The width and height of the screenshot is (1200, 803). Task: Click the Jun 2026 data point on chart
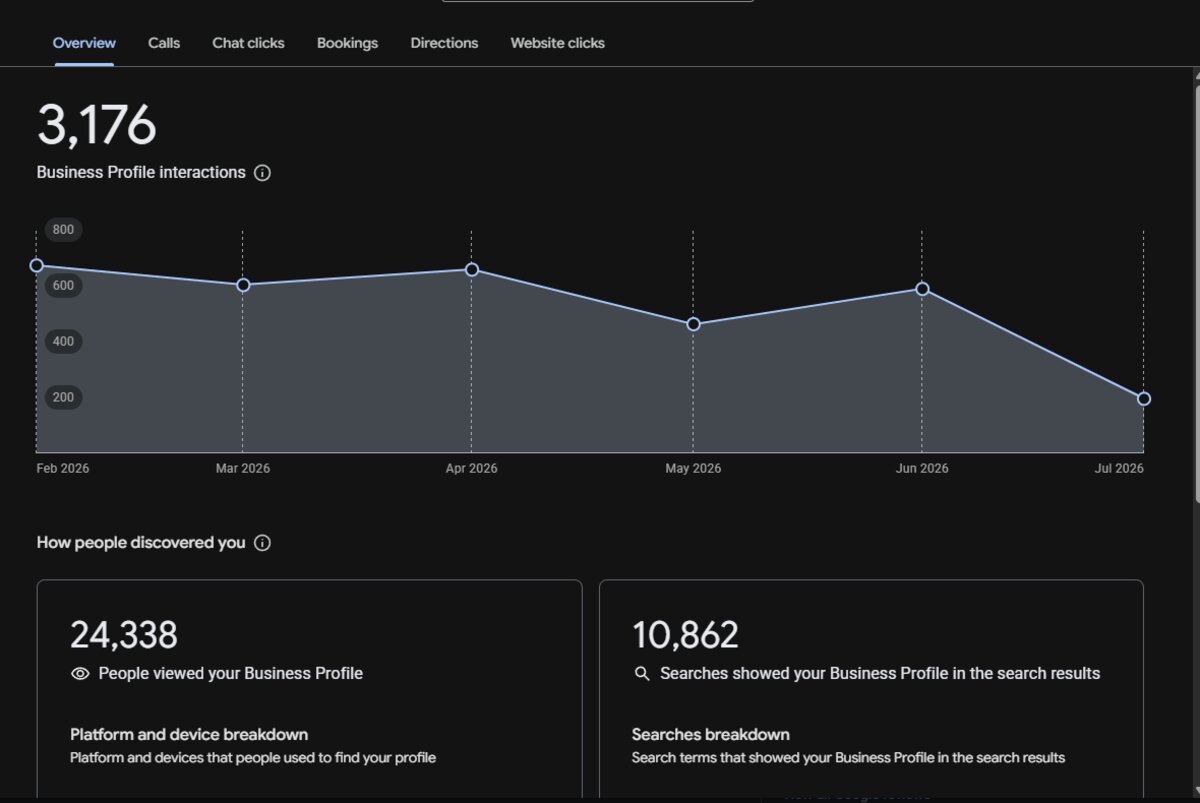coord(922,289)
